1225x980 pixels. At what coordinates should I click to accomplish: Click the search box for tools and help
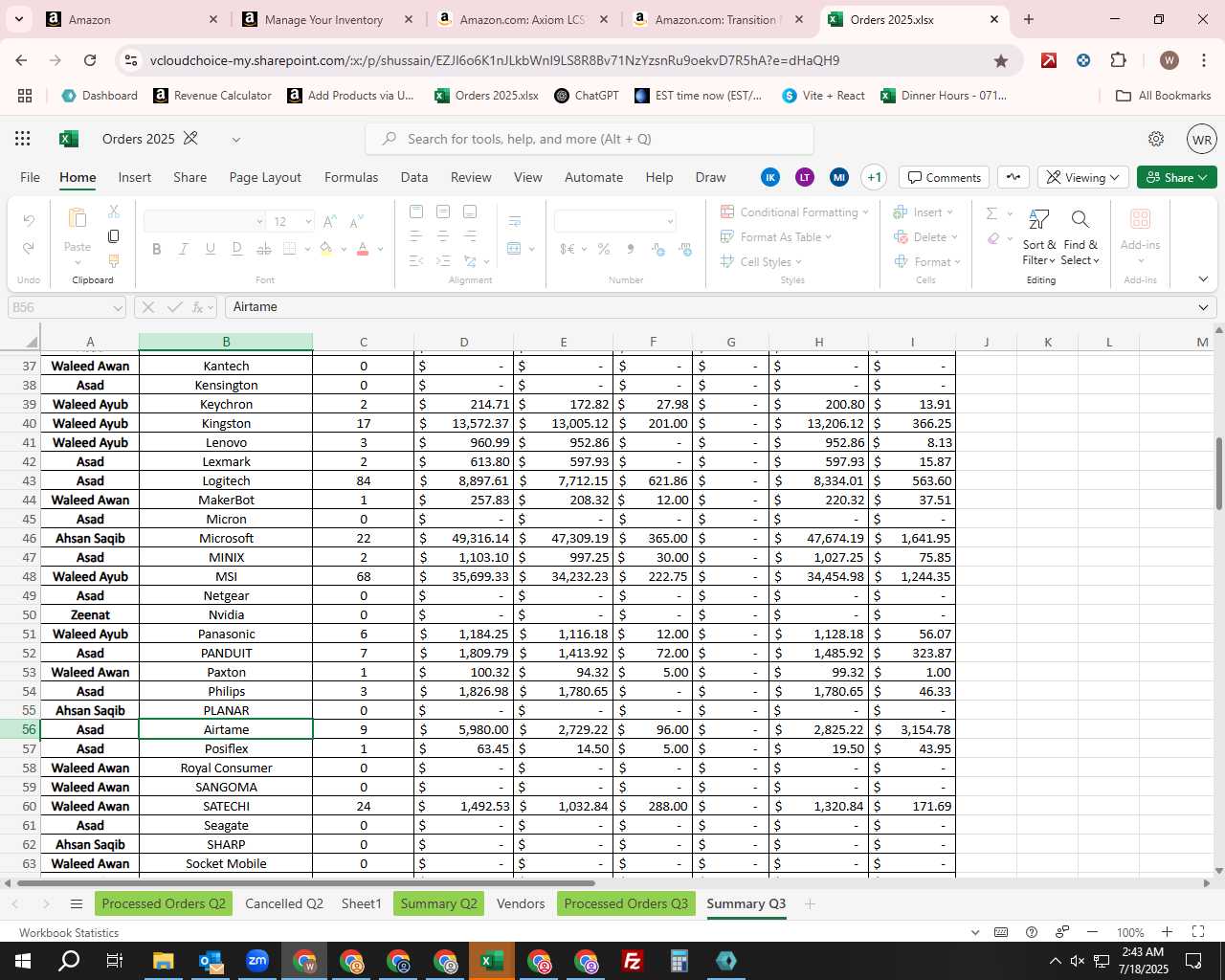pyautogui.click(x=590, y=139)
